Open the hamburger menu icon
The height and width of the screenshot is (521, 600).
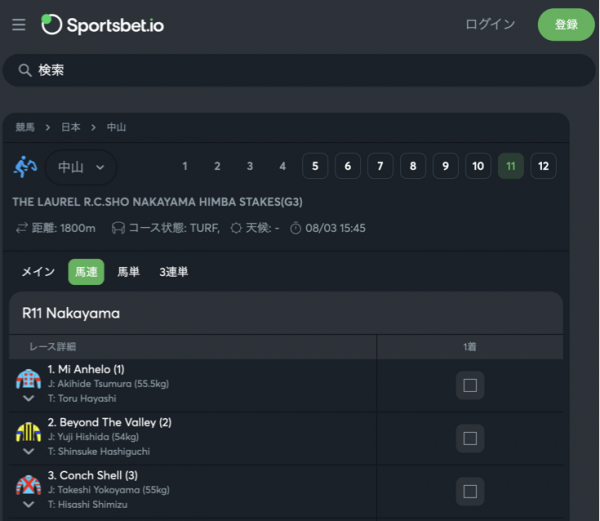[x=18, y=25]
